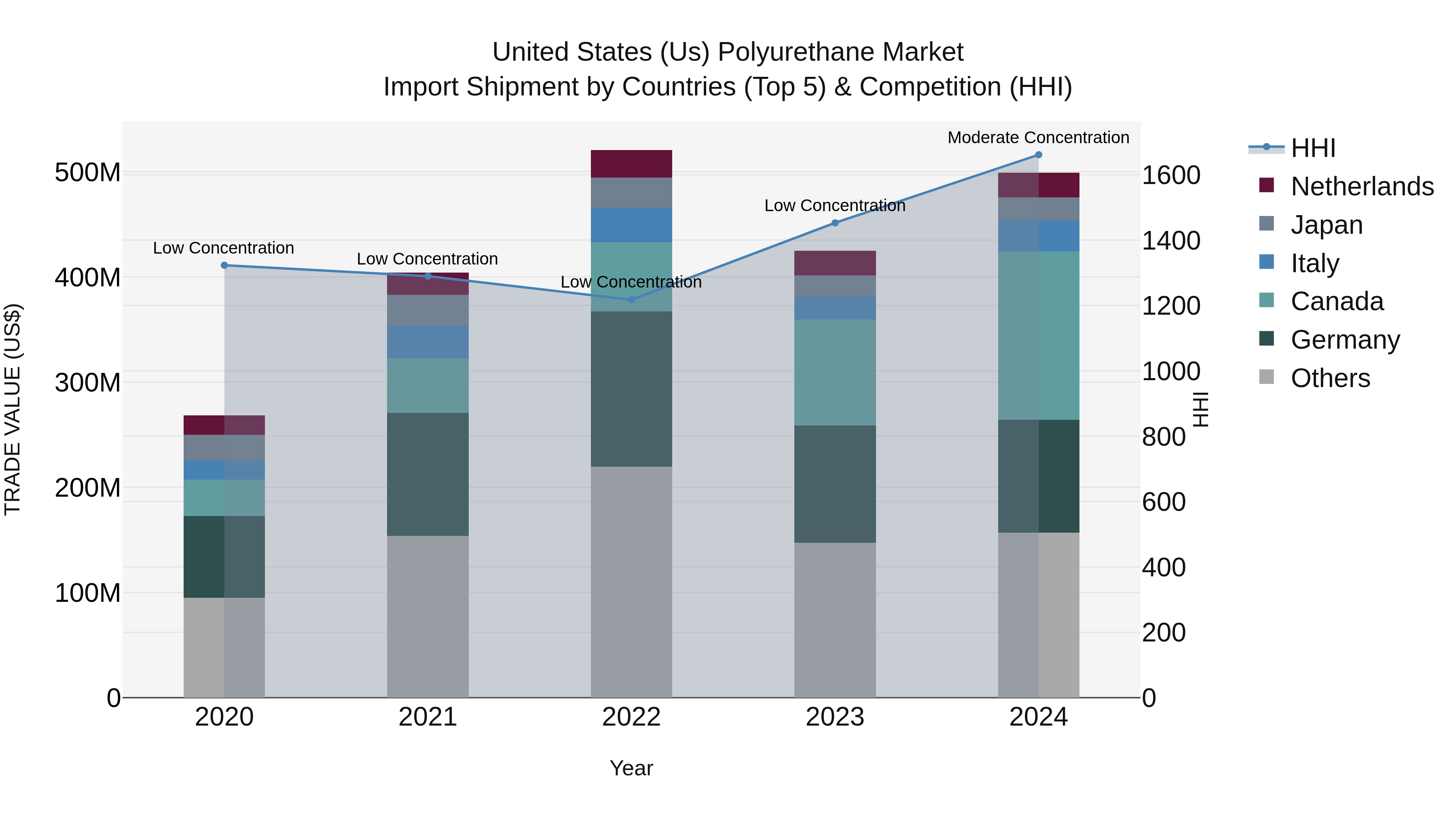Viewport: 1456px width, 819px height.
Task: Click Low Concentration label above 2023
Action: [835, 206]
